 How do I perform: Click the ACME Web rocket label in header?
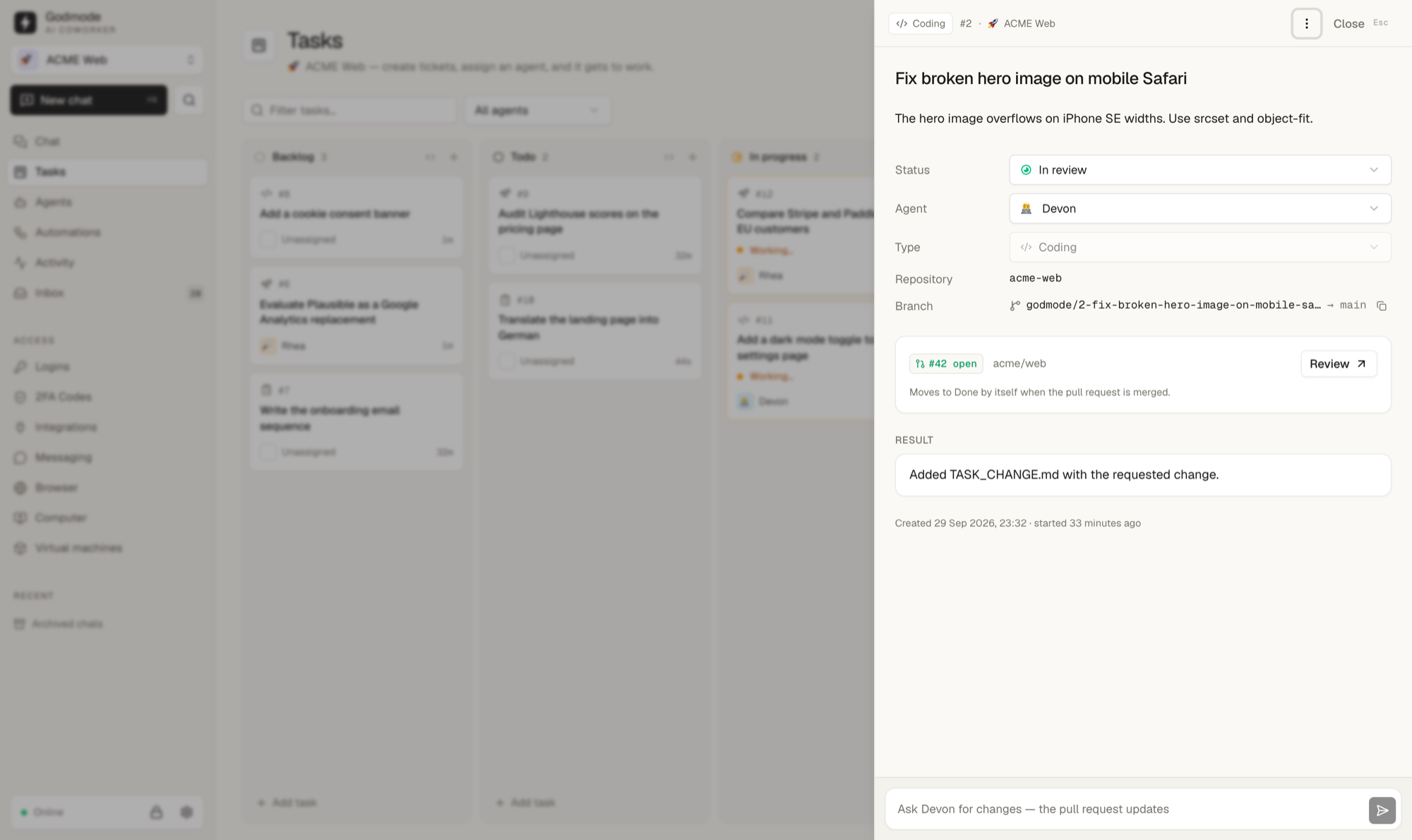1021,23
